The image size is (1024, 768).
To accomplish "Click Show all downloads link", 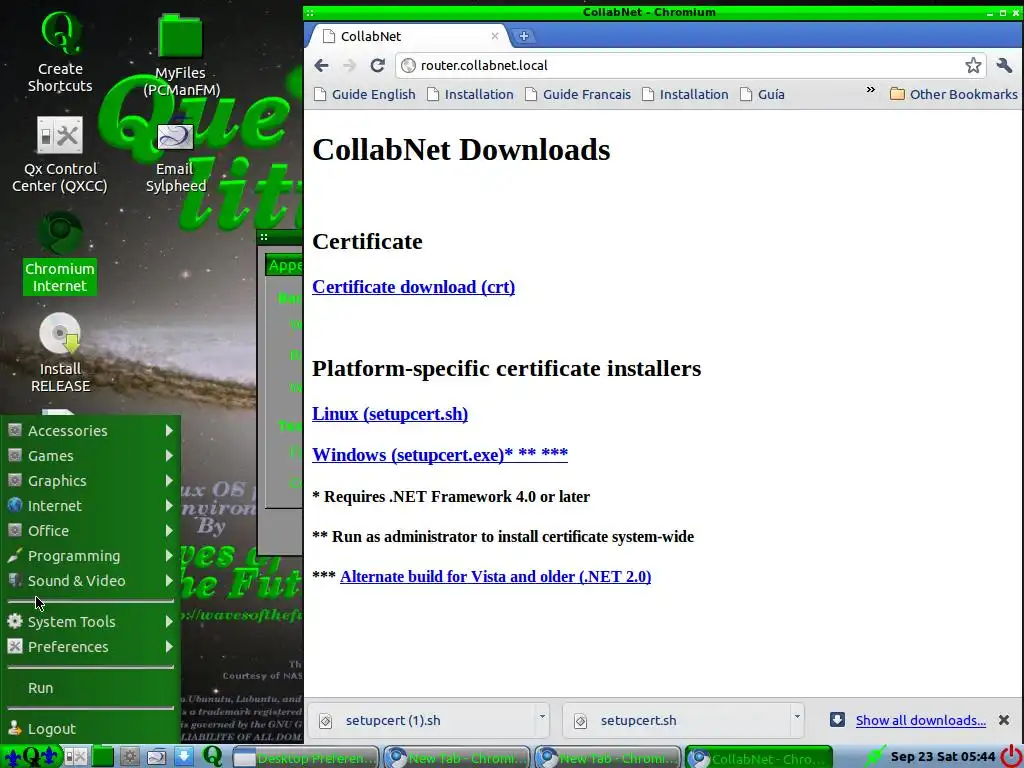I will [x=921, y=720].
